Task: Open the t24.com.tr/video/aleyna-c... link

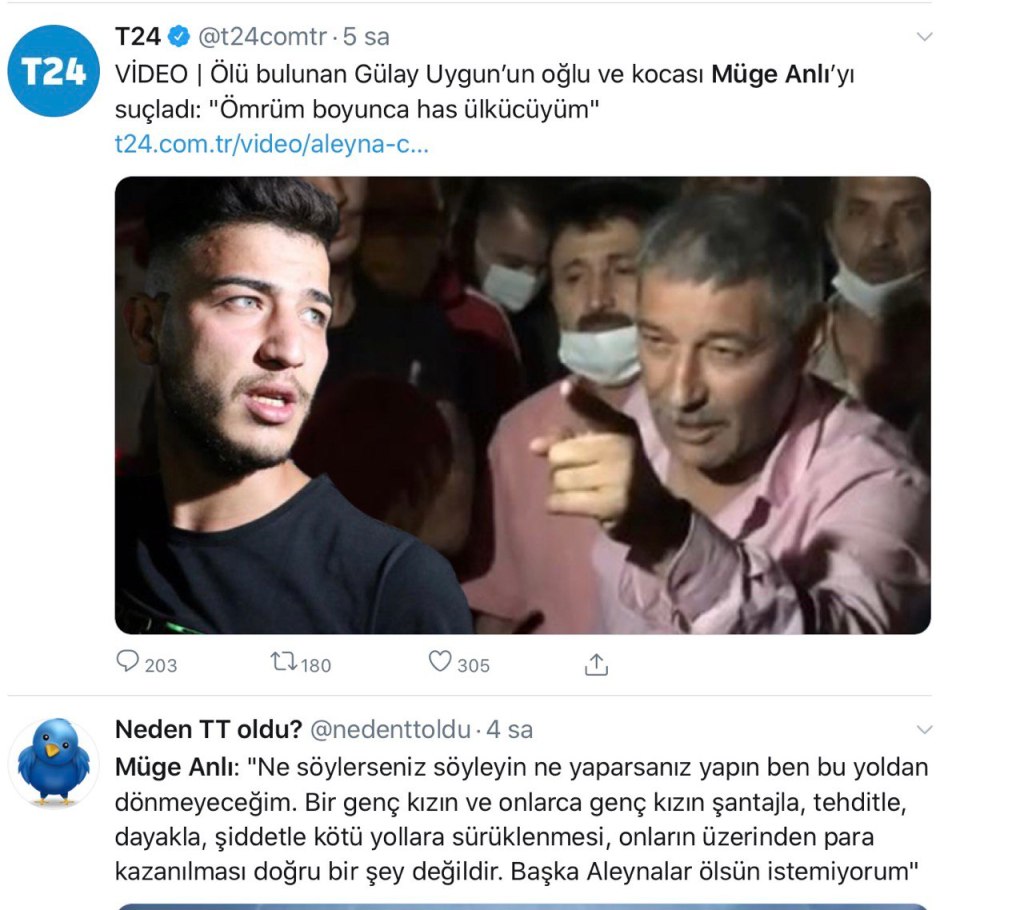Action: 272,144
